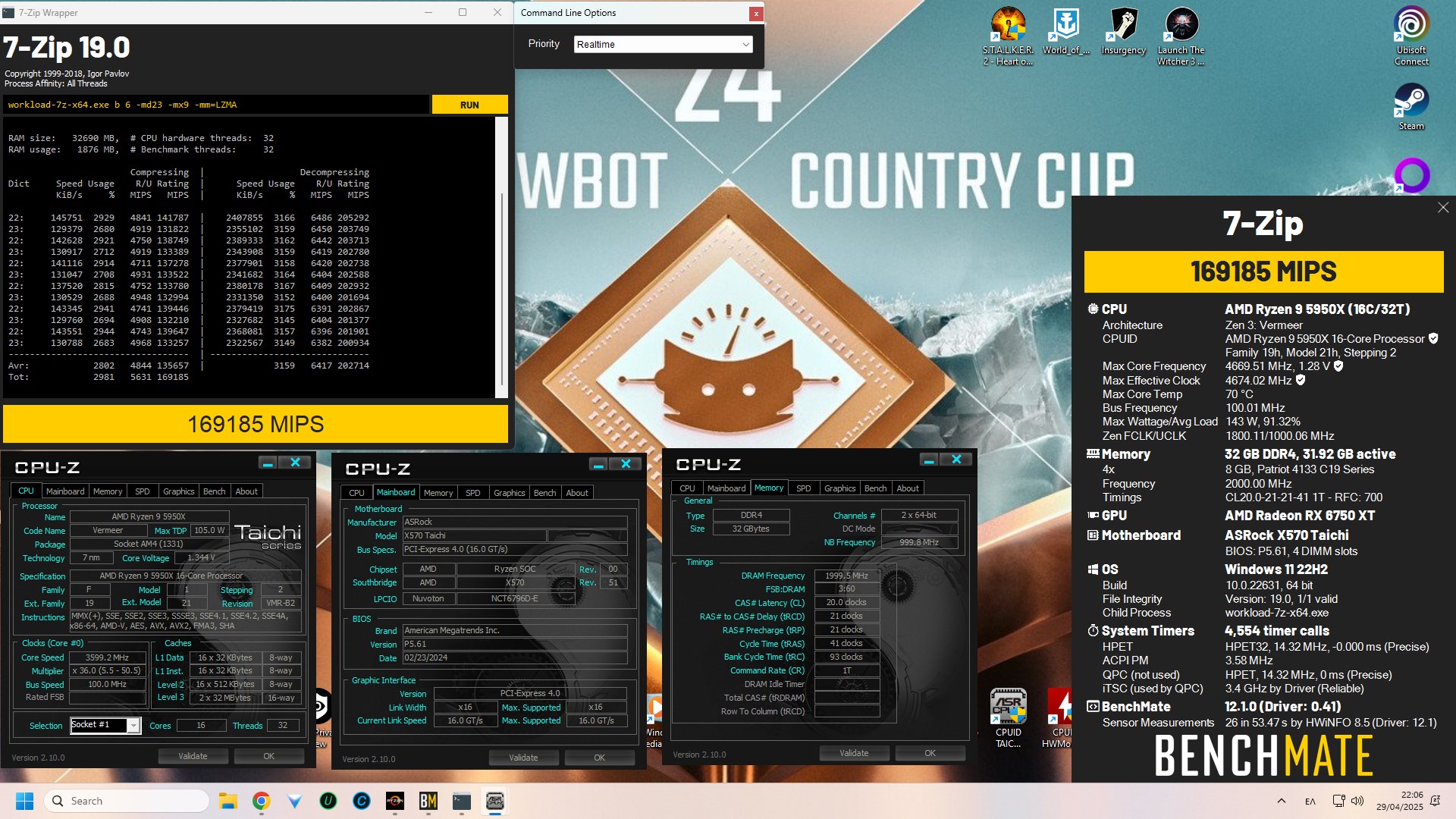Select Memory tab in CPU-Z CPU window
This screenshot has width=1456, height=819.
coord(108,491)
